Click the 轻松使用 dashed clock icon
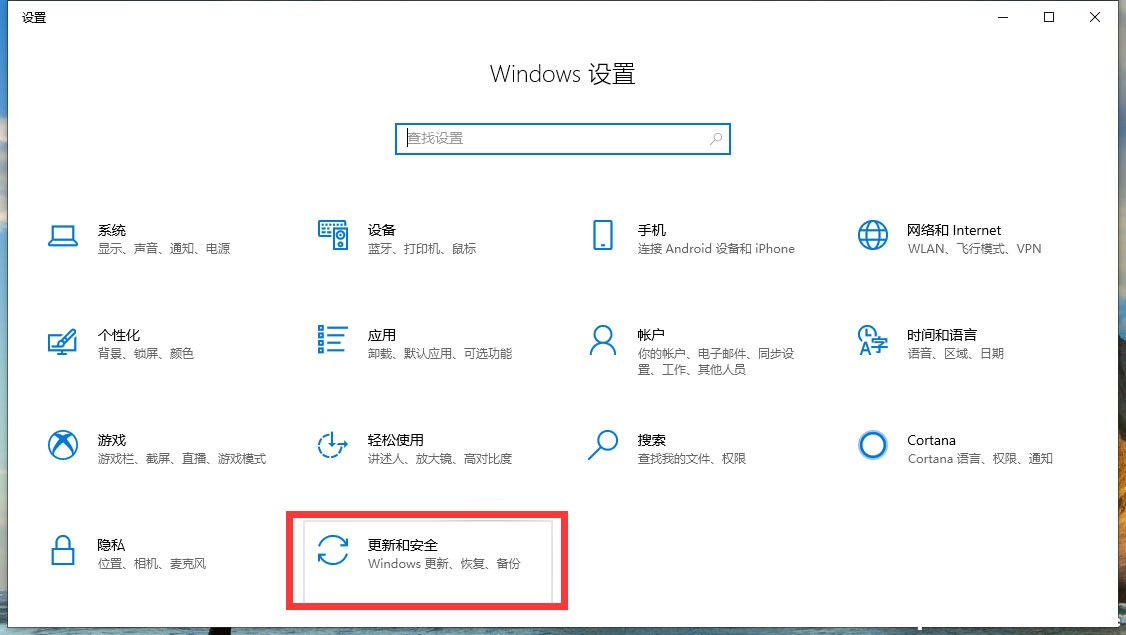 (332, 445)
